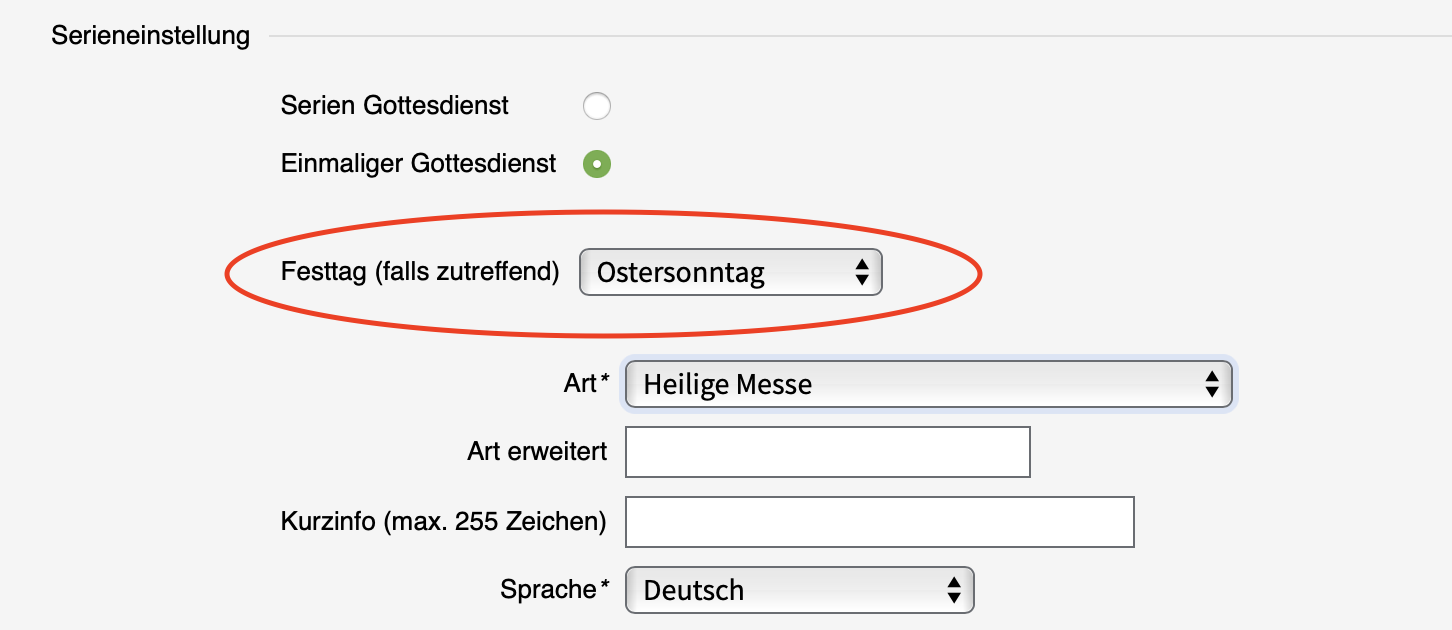1452x630 pixels.
Task: Click the Art erweitert label
Action: [x=537, y=451]
